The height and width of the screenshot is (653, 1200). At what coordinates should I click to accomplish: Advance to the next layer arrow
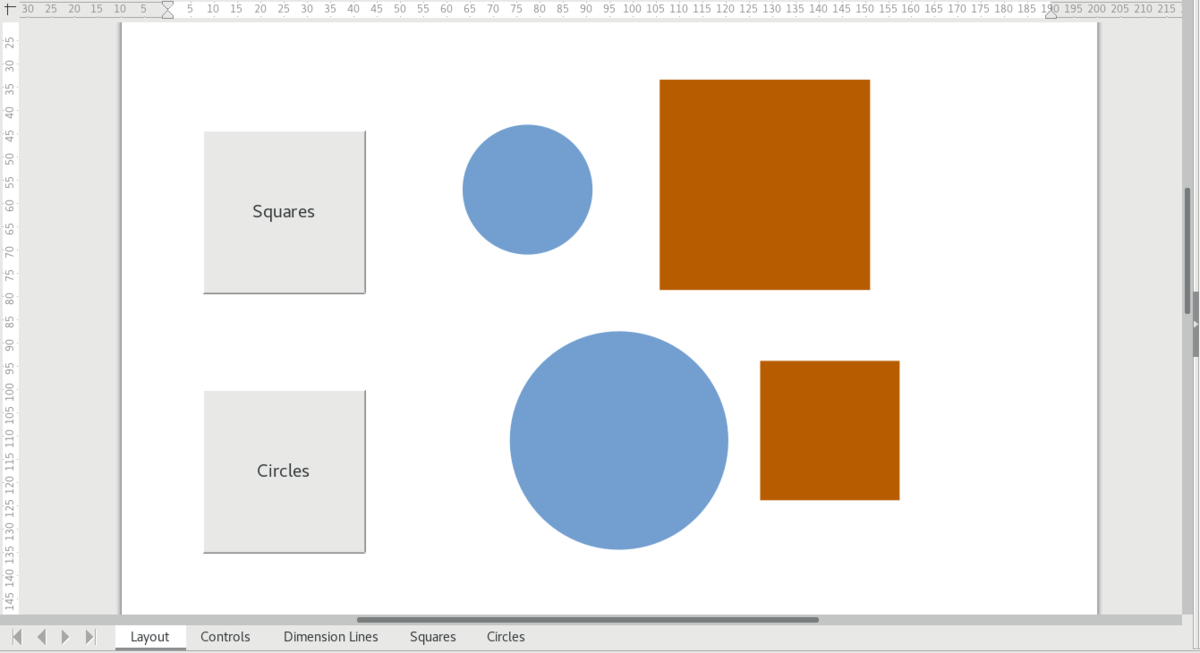[x=65, y=636]
